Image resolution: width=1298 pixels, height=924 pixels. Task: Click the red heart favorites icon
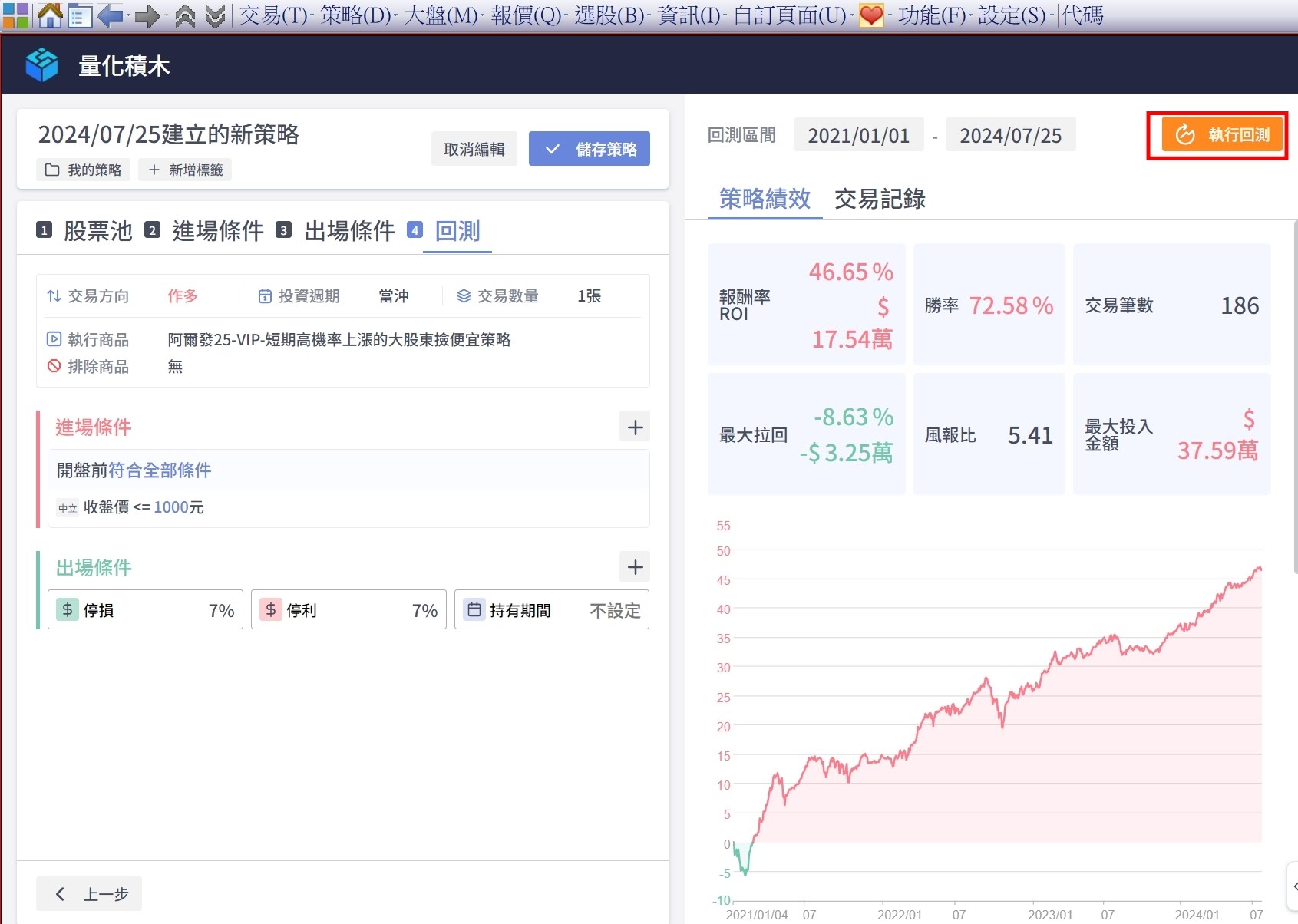click(x=871, y=15)
